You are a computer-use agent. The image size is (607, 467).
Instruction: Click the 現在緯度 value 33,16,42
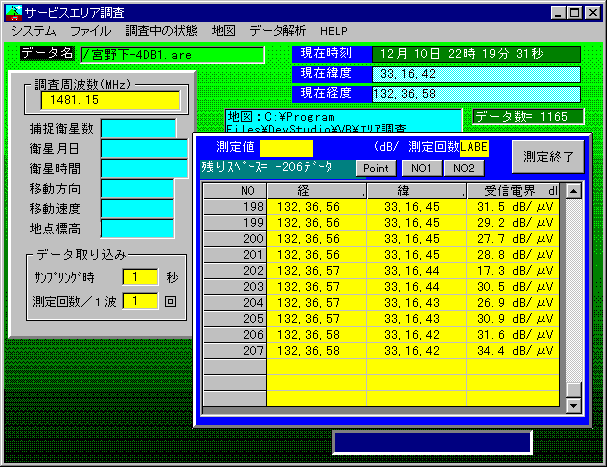pyautogui.click(x=476, y=74)
